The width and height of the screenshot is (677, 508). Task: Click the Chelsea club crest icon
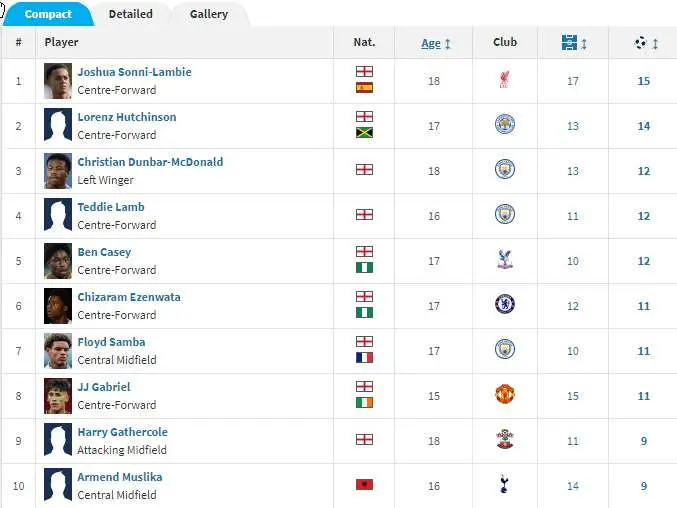[x=505, y=304]
